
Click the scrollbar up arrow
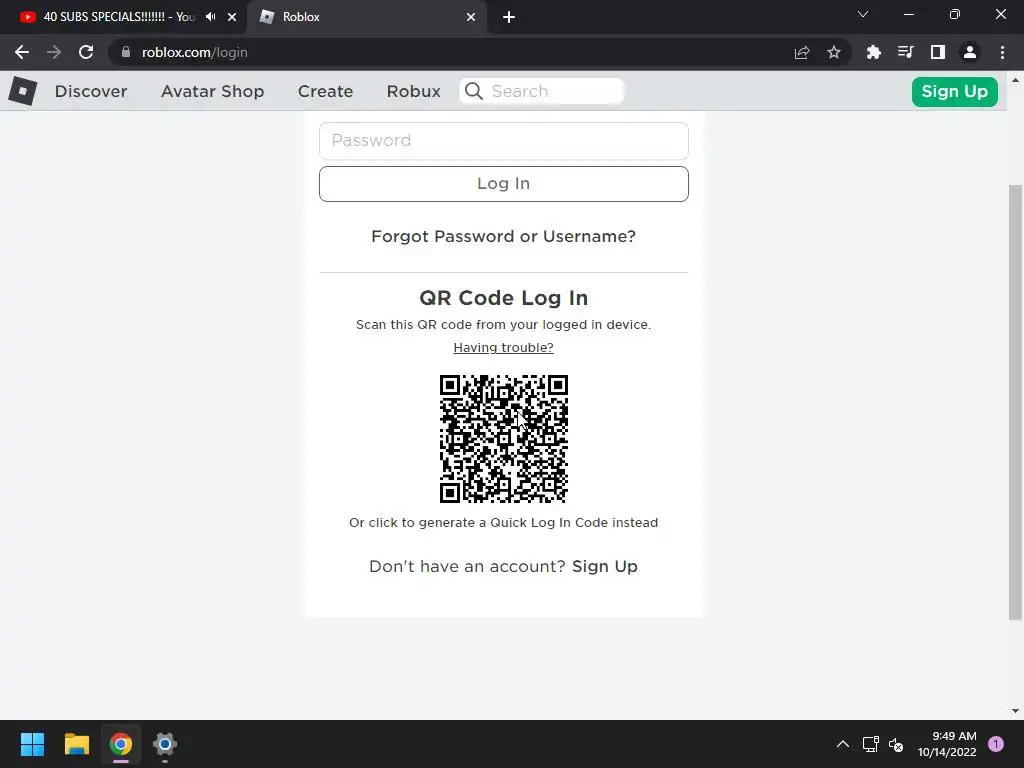click(1015, 80)
